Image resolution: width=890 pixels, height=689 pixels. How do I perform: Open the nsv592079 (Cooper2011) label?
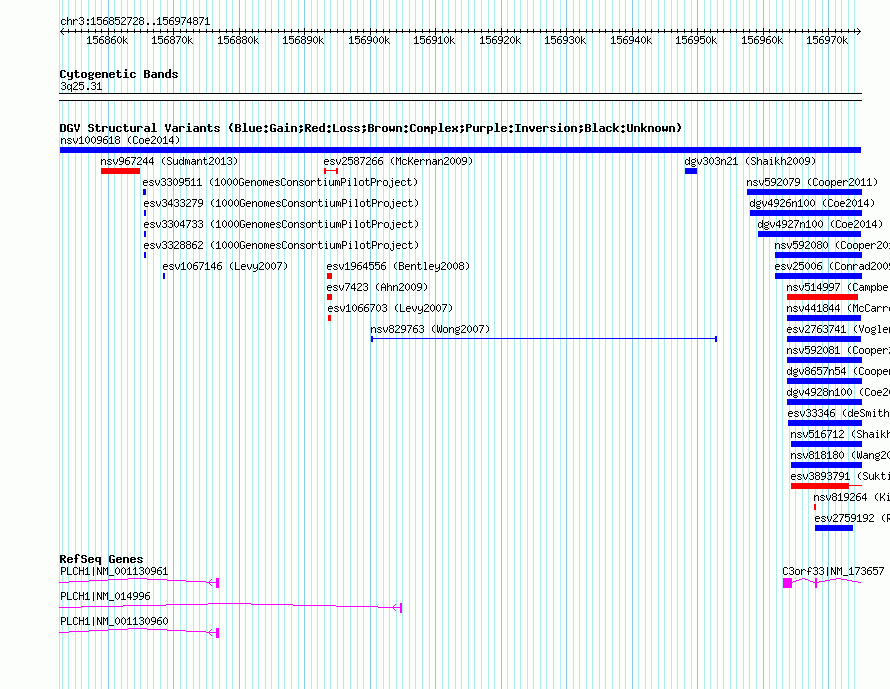click(x=812, y=182)
